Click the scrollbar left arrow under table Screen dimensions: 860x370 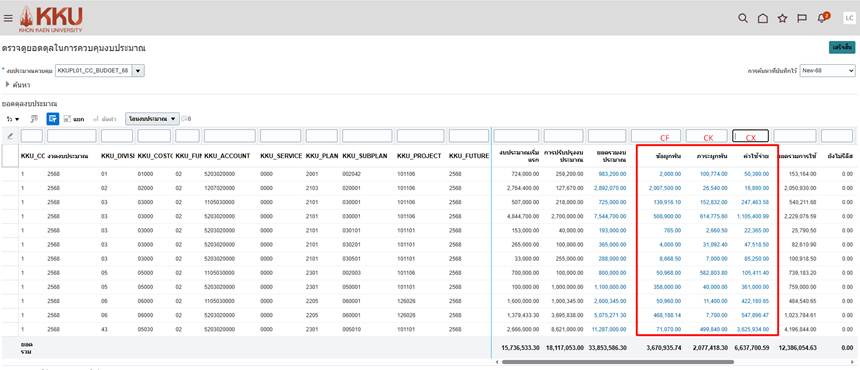pyautogui.click(x=497, y=362)
